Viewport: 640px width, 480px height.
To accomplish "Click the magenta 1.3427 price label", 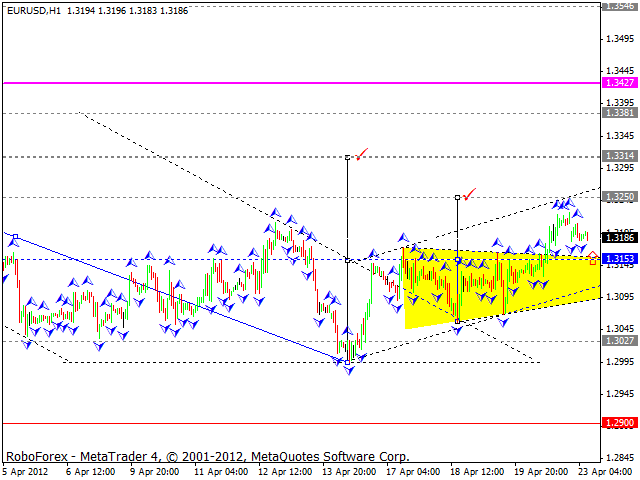I will pos(620,83).
